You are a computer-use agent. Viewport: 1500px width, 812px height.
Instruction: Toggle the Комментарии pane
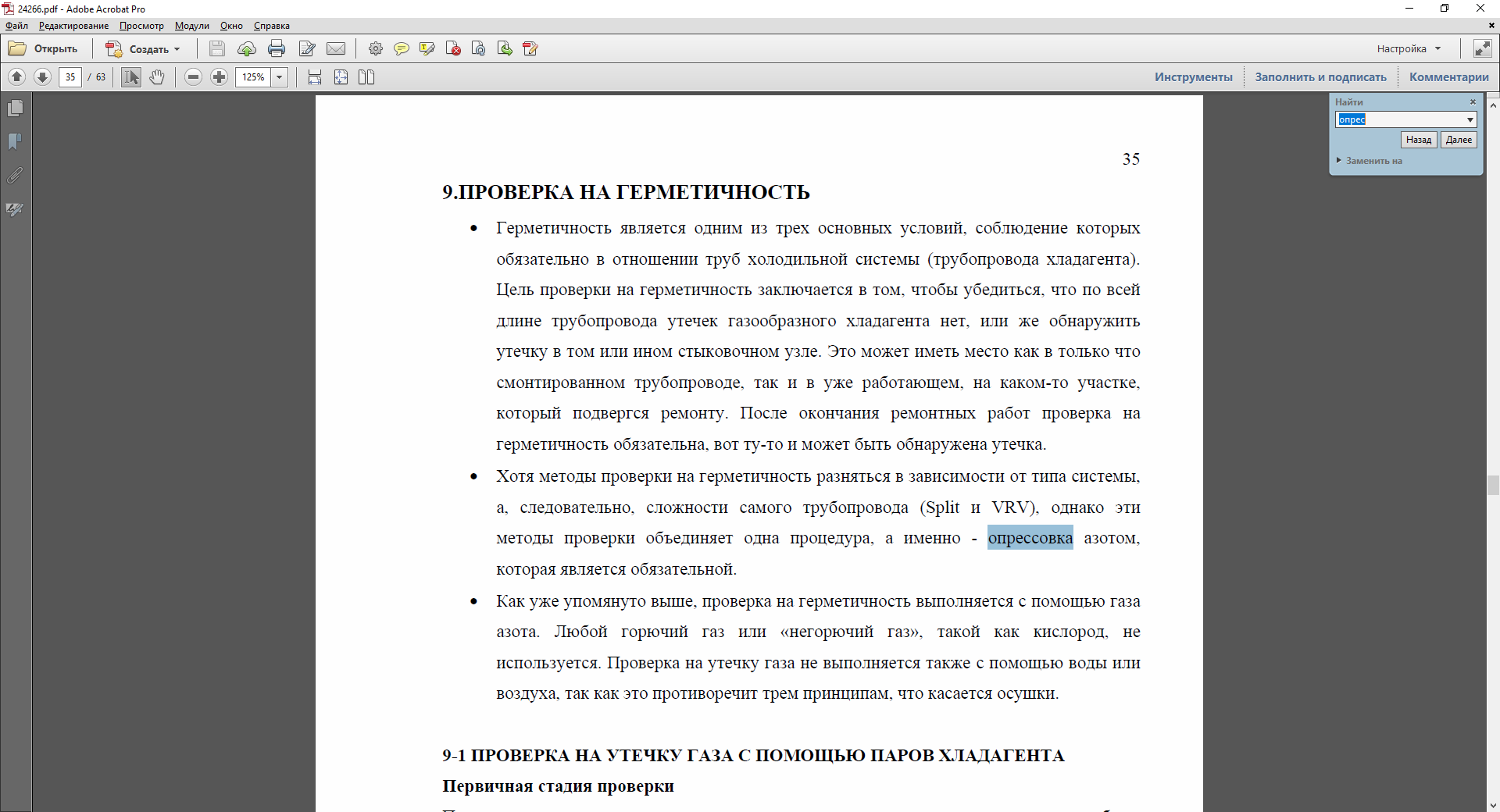(1448, 77)
